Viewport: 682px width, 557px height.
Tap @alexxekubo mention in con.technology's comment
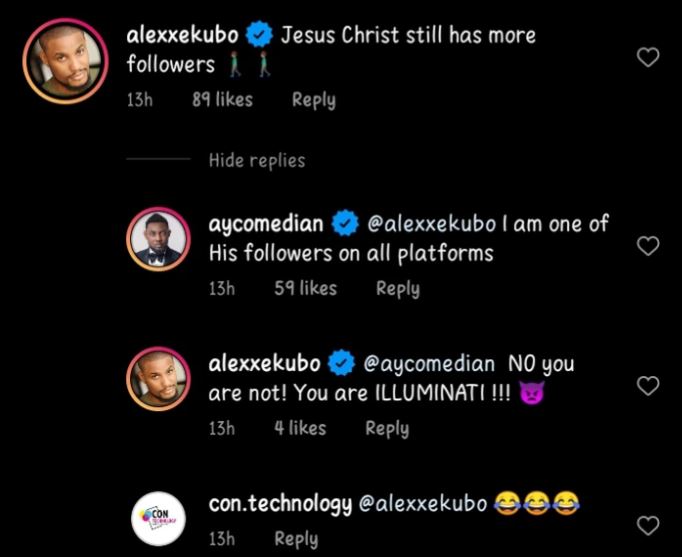(420, 504)
